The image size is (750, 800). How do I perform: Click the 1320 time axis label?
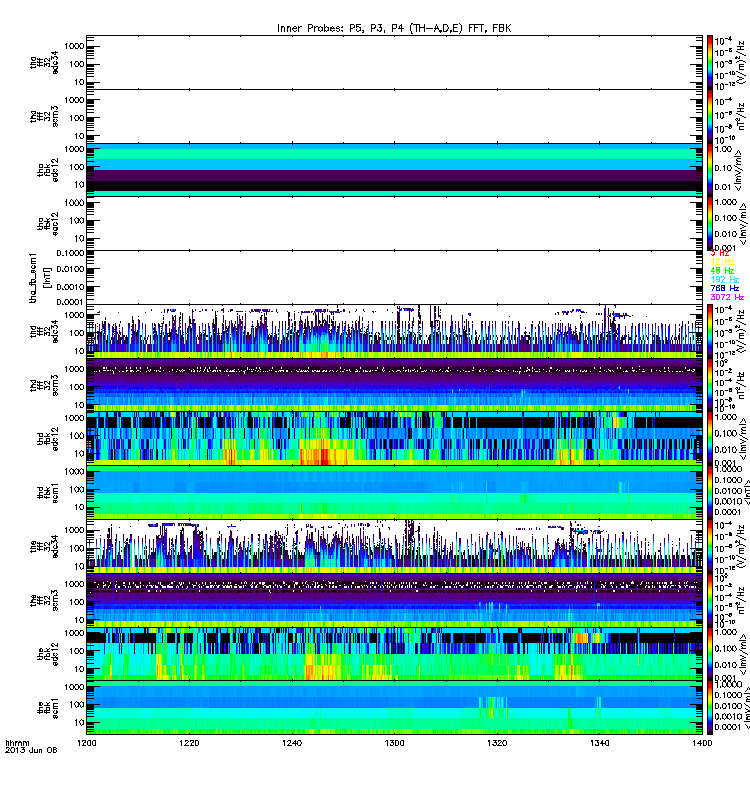point(497,743)
